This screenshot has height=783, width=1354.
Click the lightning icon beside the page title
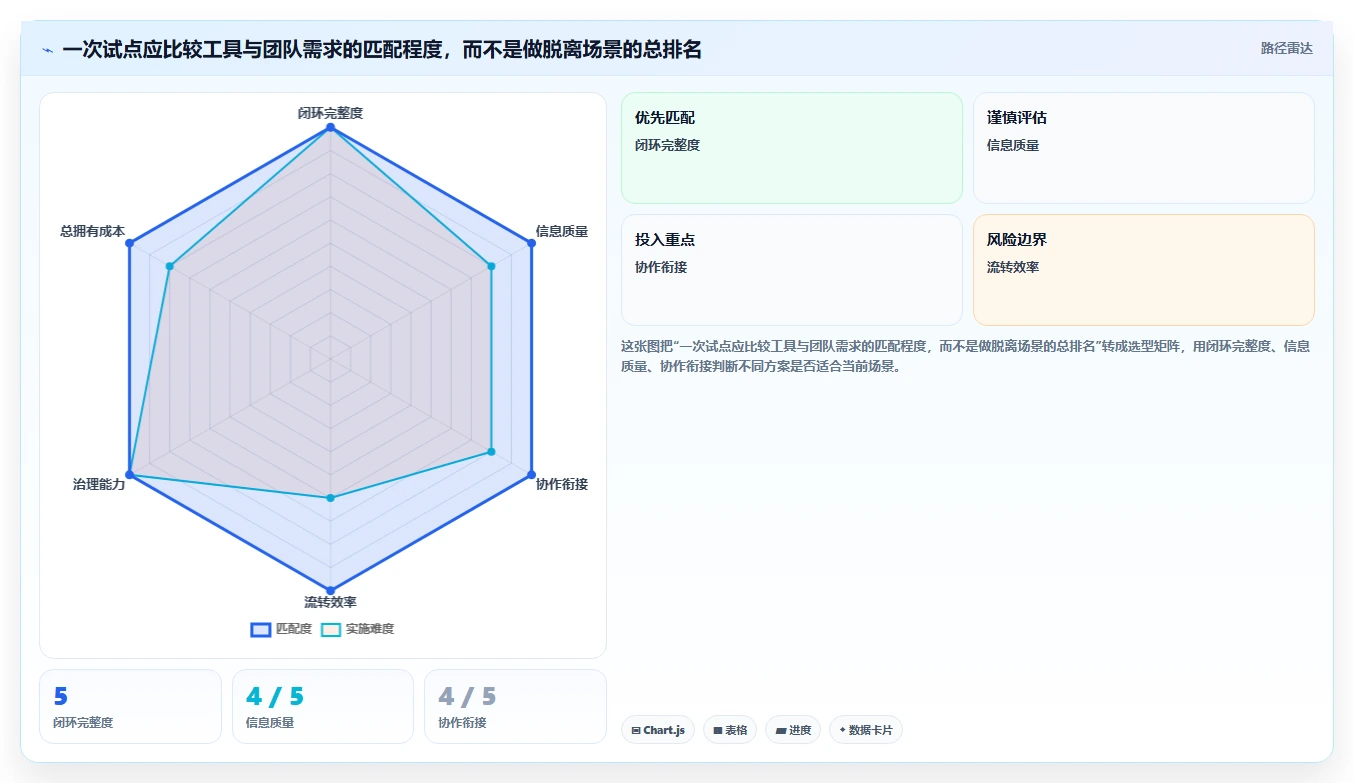tap(47, 50)
